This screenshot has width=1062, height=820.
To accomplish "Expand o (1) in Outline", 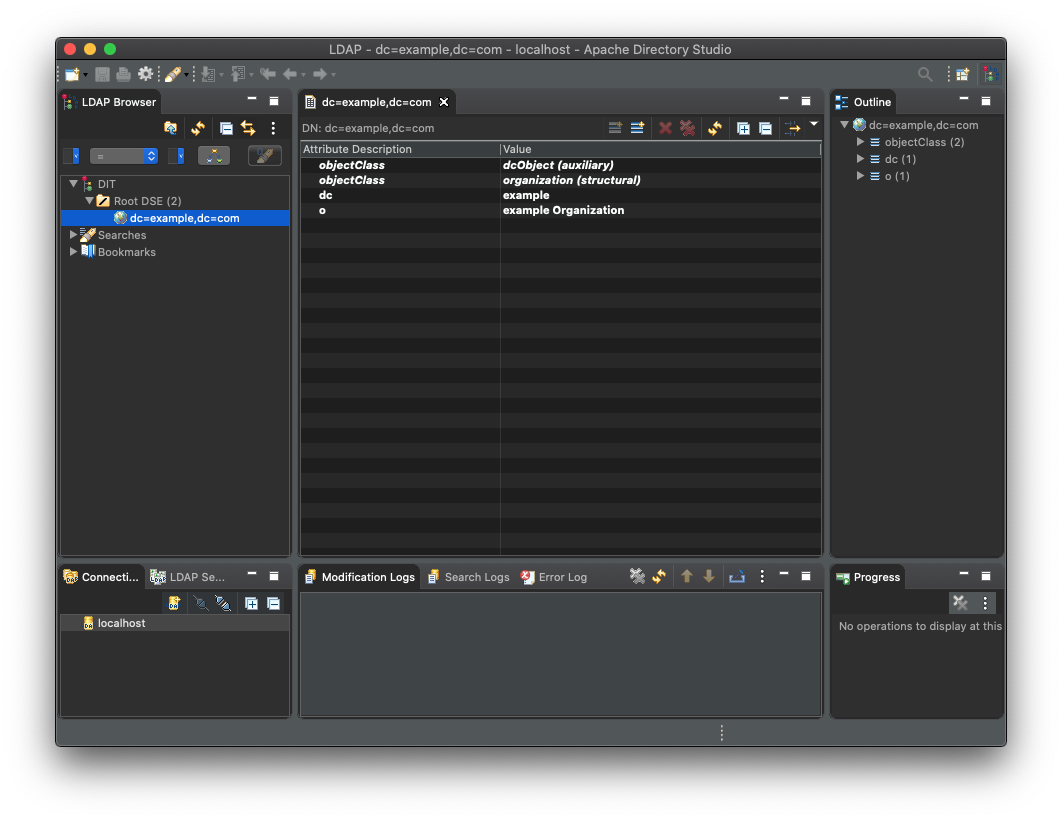I will click(860, 175).
